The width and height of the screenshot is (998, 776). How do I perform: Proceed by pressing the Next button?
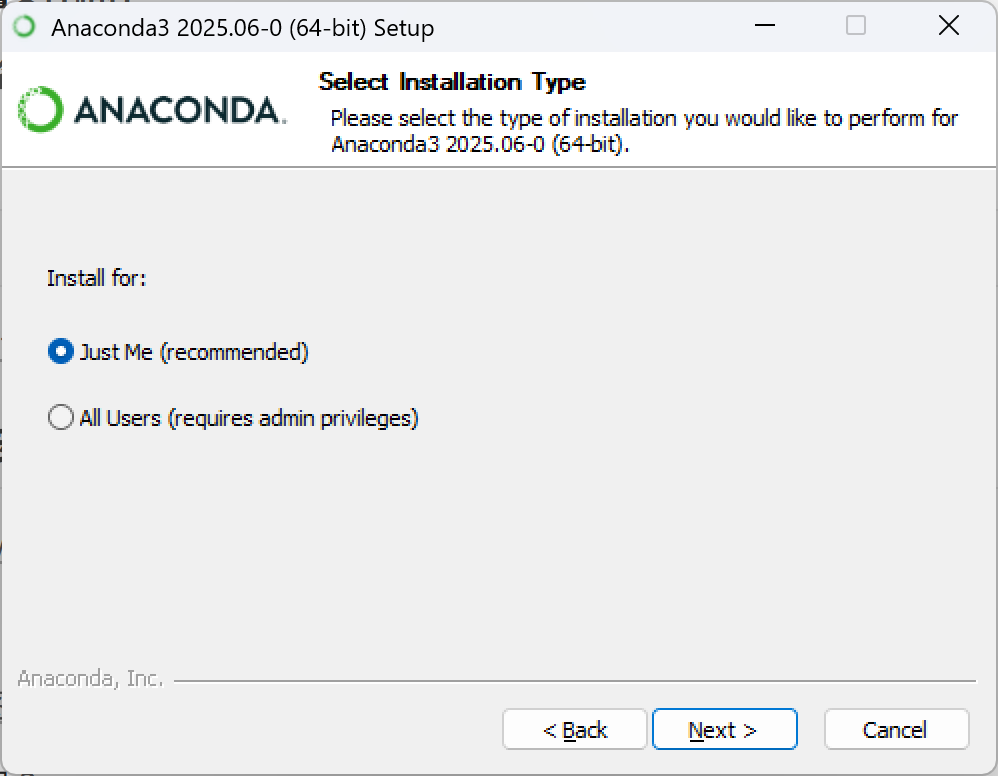coord(724,730)
